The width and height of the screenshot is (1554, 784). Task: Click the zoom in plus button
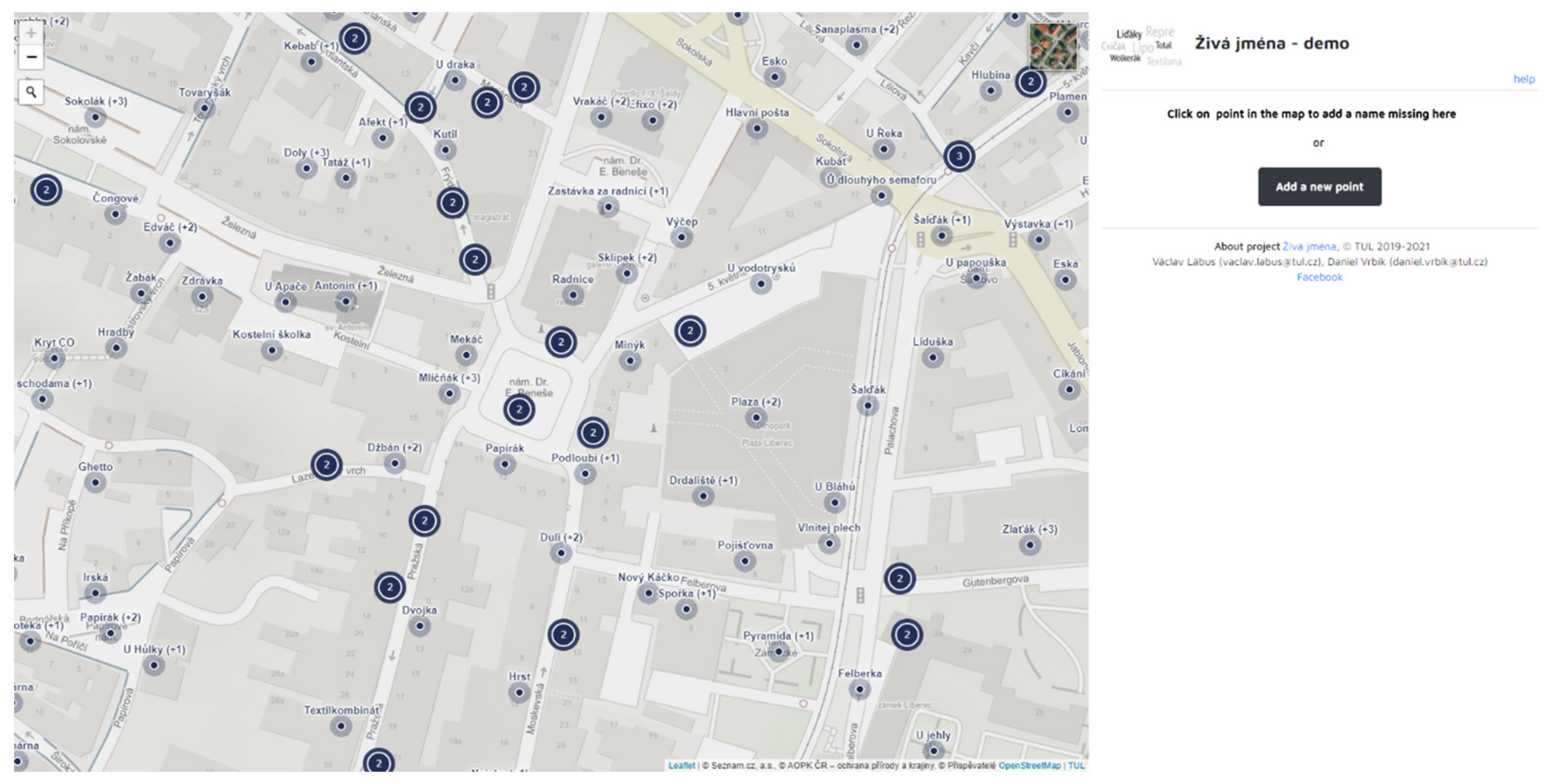click(31, 33)
